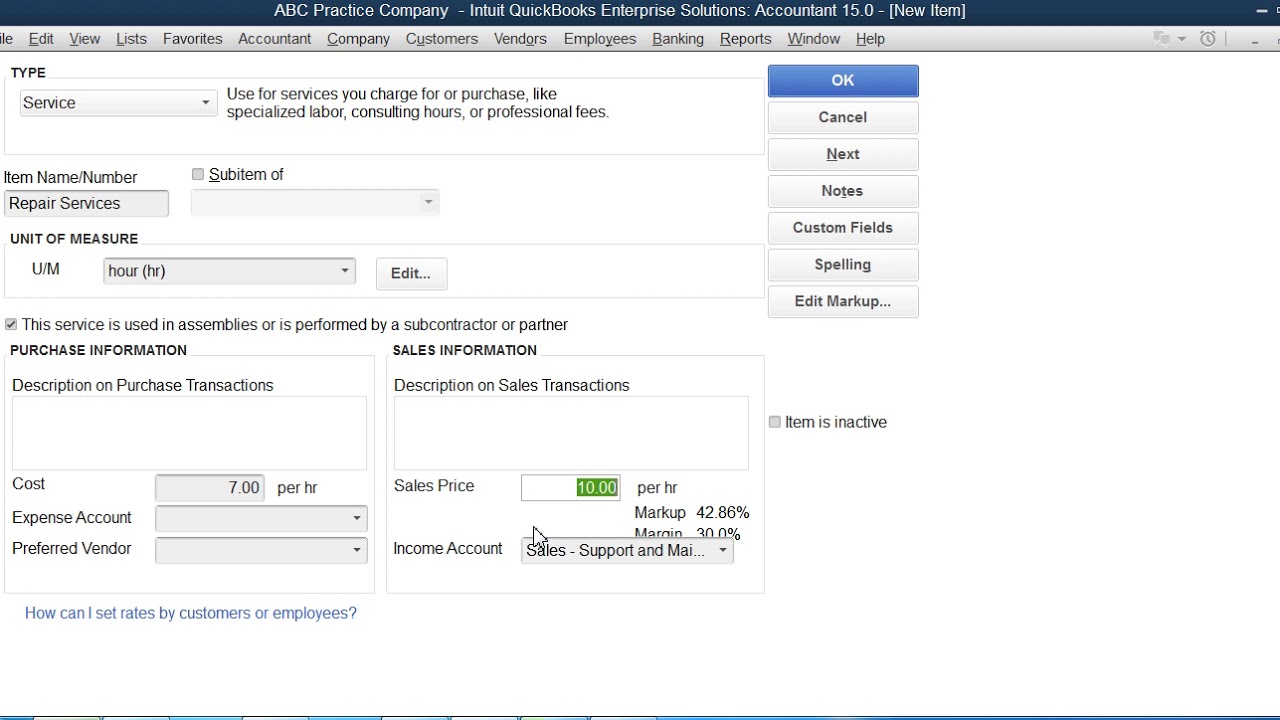
Task: Click the Edit... unit of measure button
Action: [x=411, y=273]
